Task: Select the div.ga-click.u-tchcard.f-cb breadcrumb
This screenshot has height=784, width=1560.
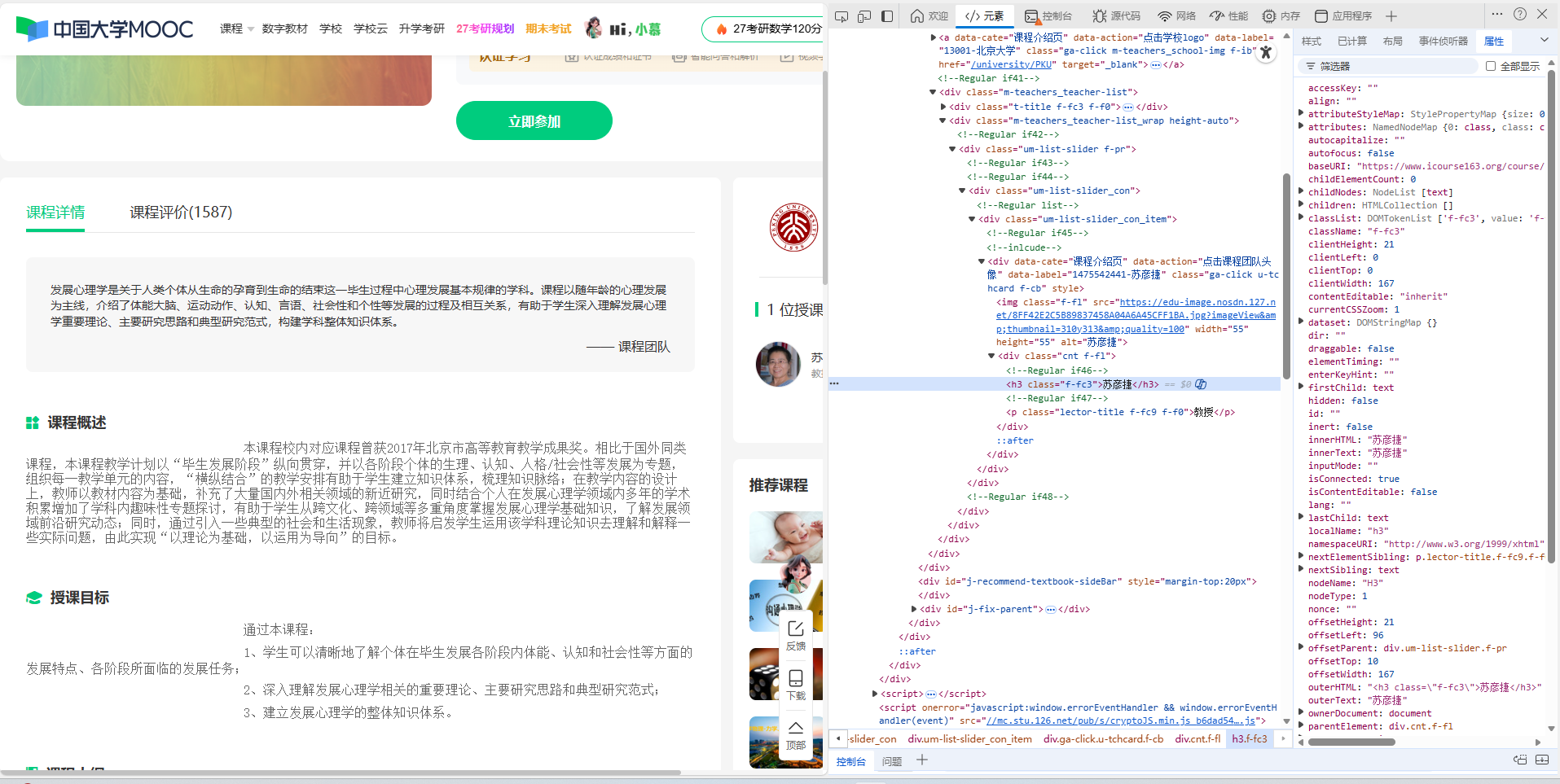Action: pos(1103,739)
